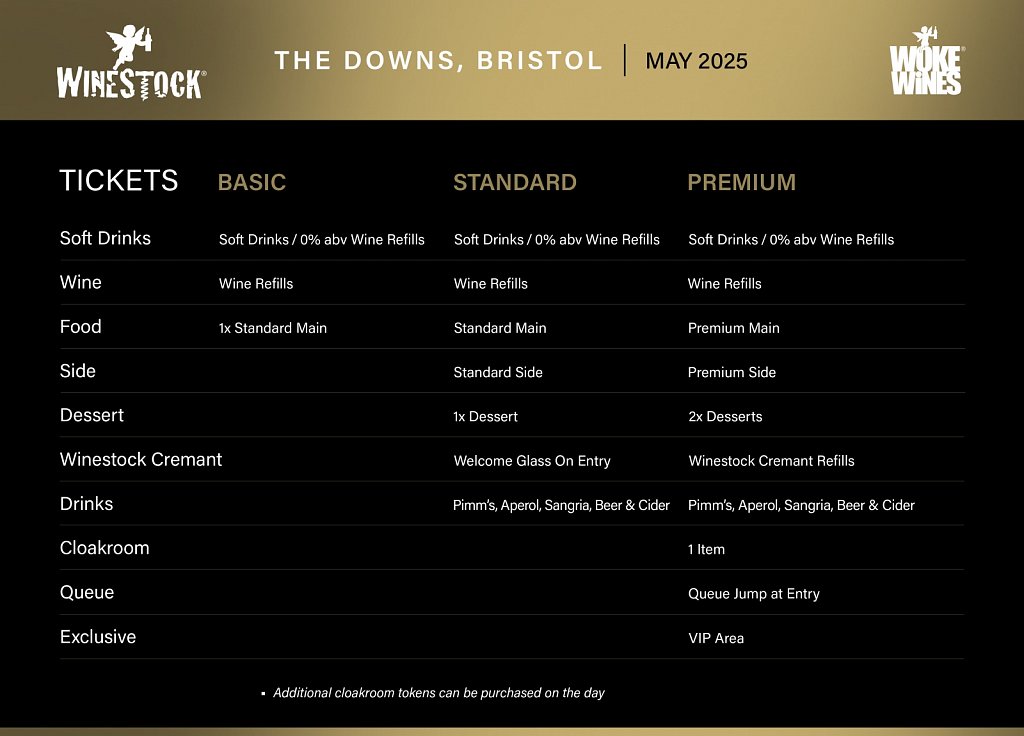
Task: Click the 'Exclusive' row label
Action: [x=98, y=637]
